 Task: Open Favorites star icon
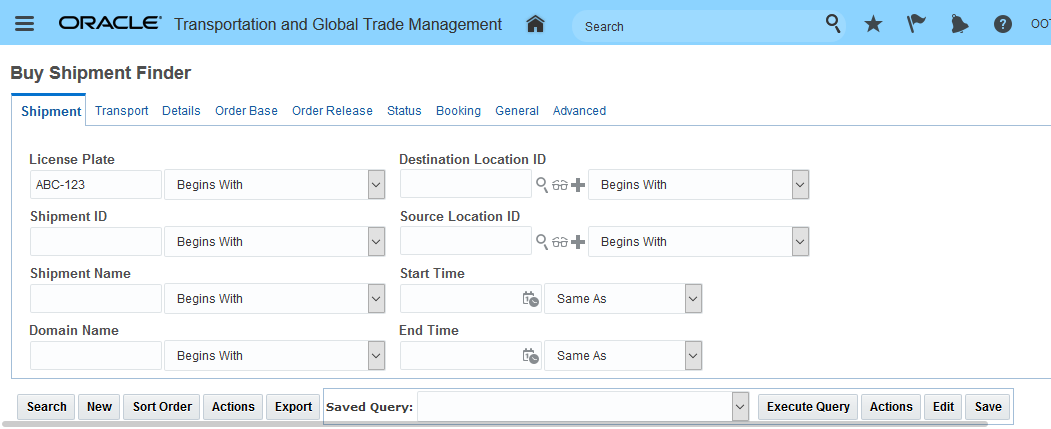click(x=873, y=24)
